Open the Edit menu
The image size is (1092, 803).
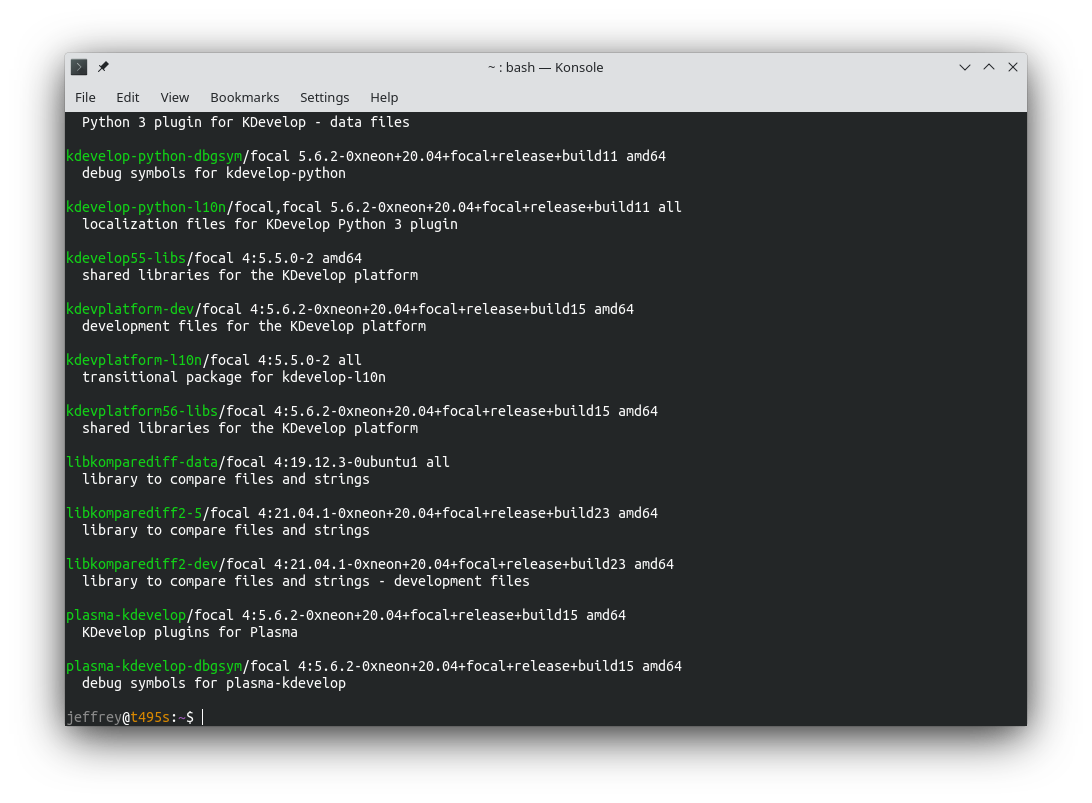tap(127, 97)
